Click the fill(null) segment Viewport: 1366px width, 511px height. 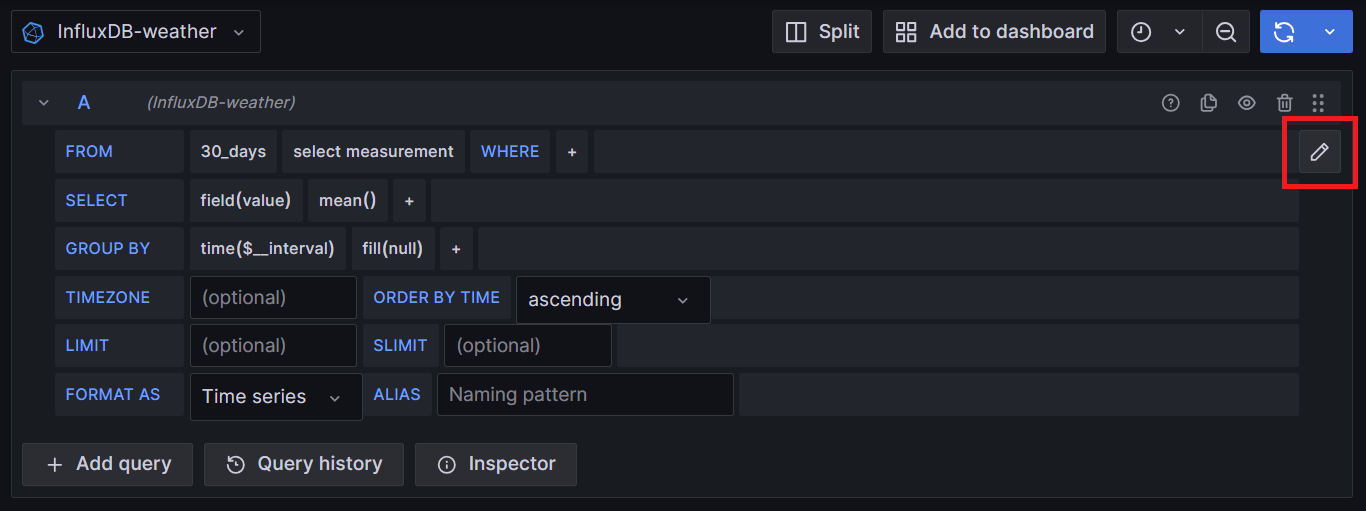pyautogui.click(x=392, y=248)
